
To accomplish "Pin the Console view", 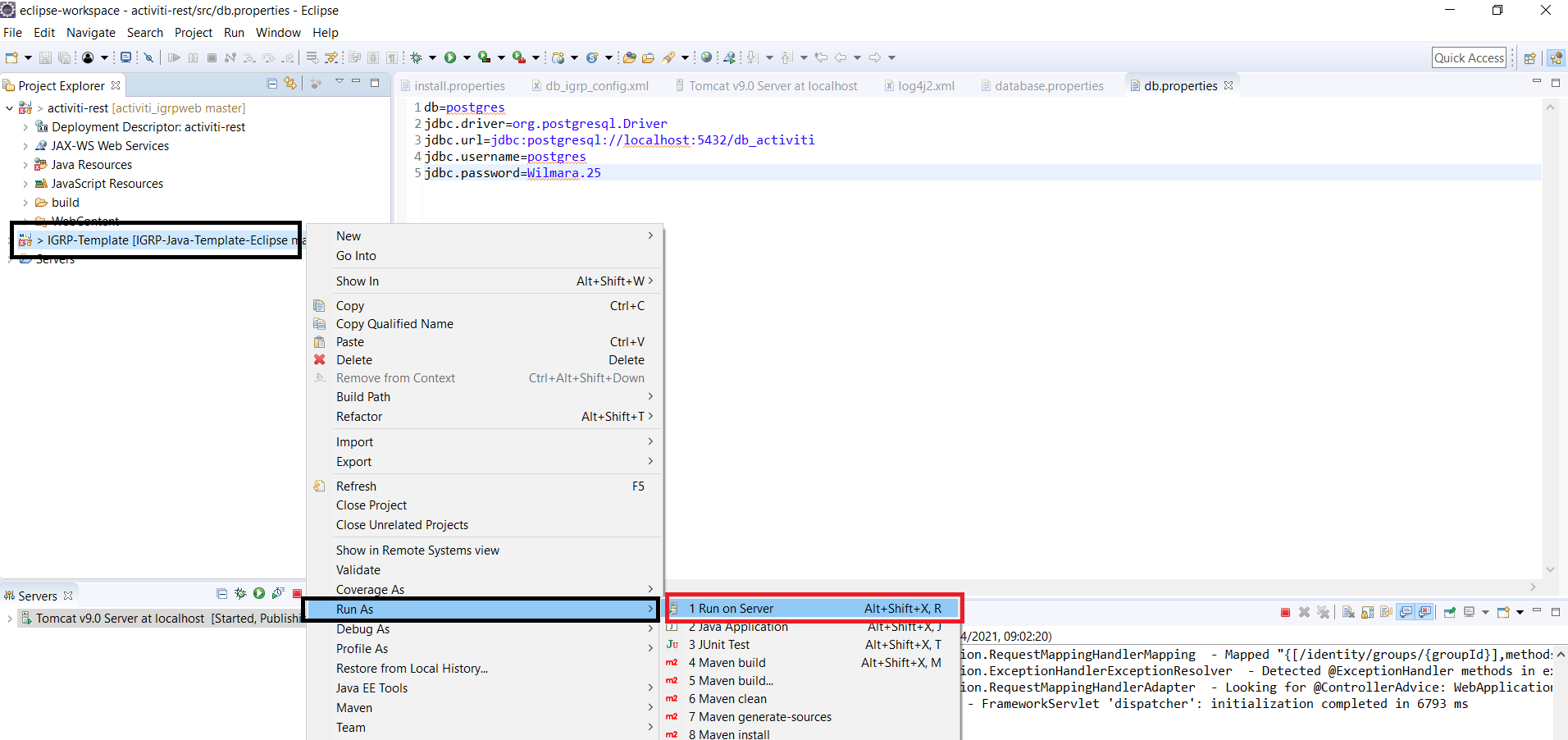I will coord(1450,612).
